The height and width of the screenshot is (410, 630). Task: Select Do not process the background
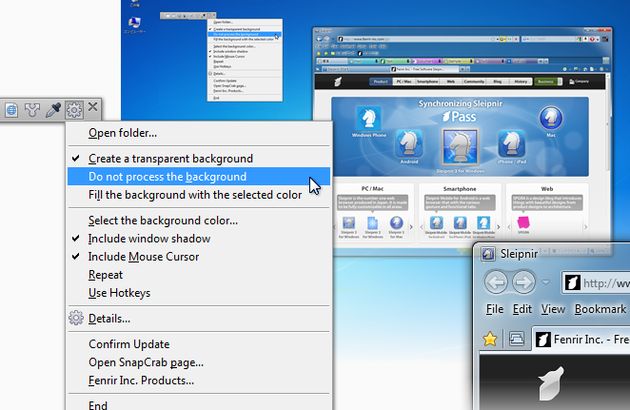click(x=199, y=176)
